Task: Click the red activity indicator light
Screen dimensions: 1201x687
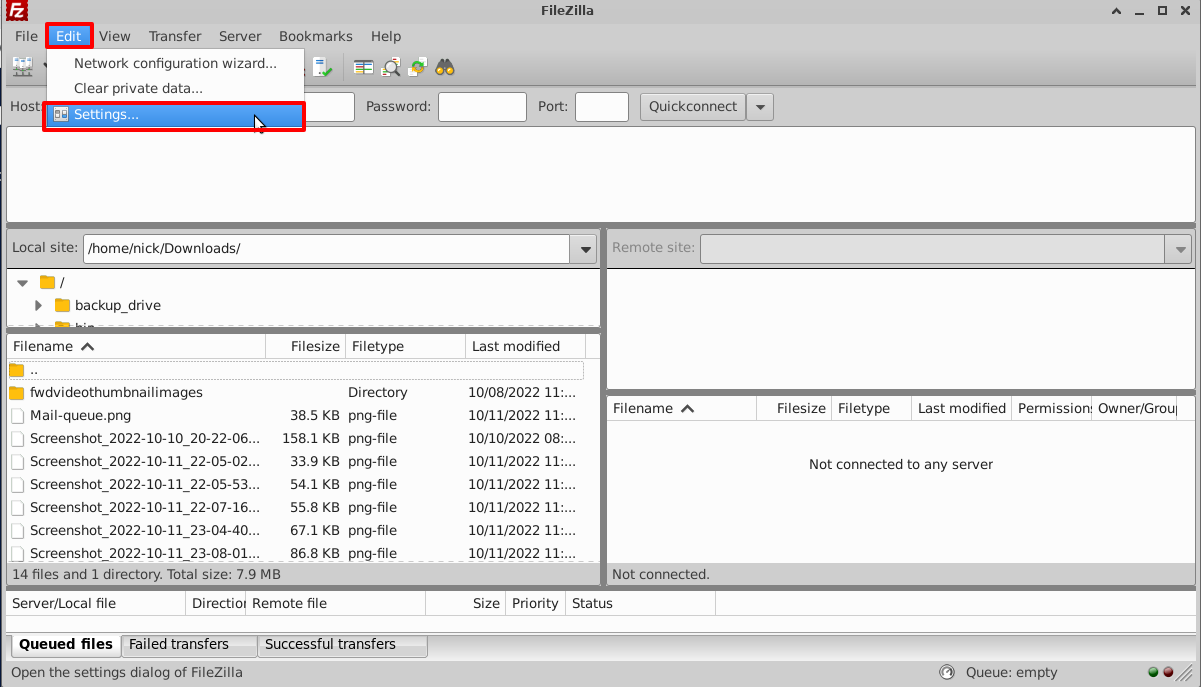Action: (1168, 673)
